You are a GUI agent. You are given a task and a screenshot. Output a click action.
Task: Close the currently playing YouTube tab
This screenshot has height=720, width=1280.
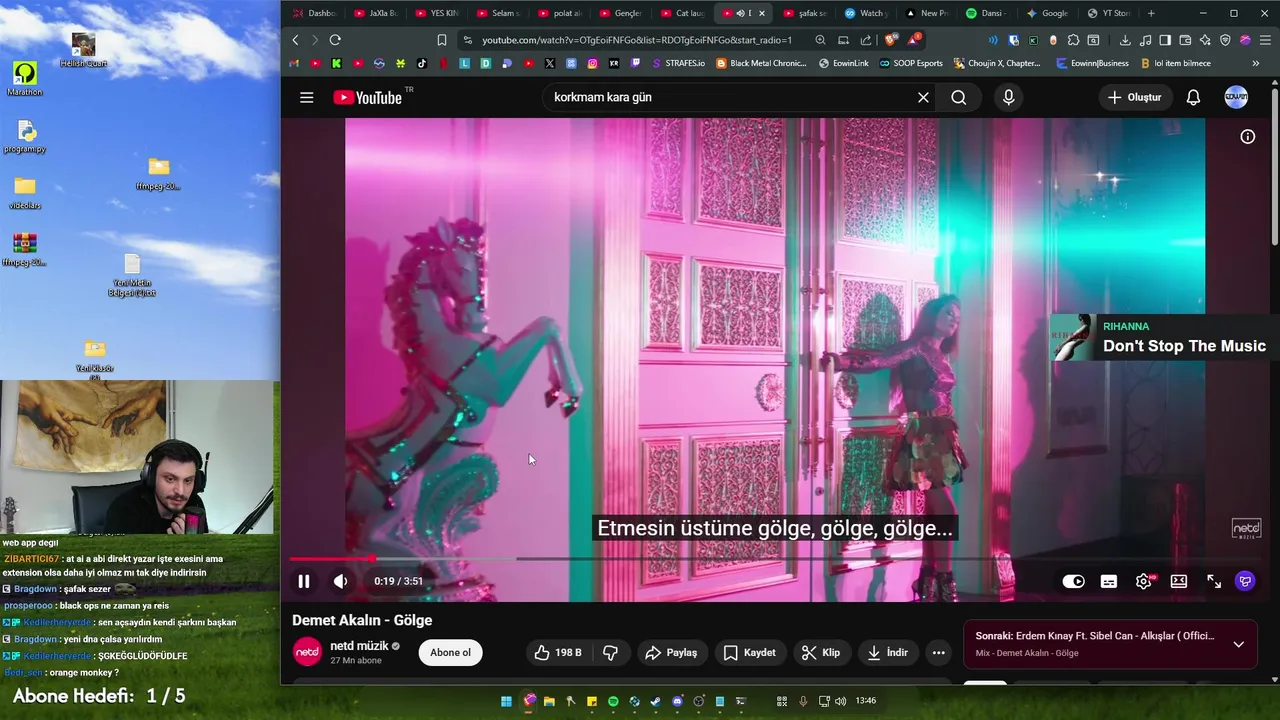(x=762, y=13)
